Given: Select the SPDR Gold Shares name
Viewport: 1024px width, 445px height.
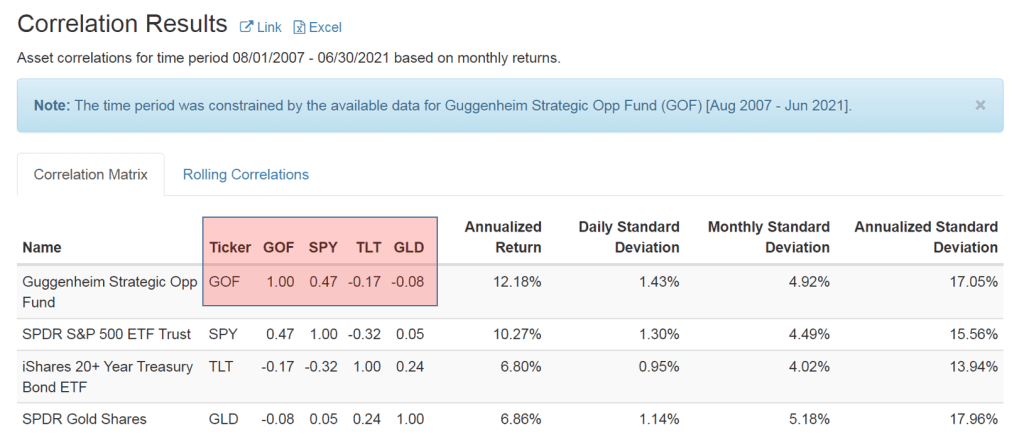Looking at the screenshot, I should (x=84, y=419).
